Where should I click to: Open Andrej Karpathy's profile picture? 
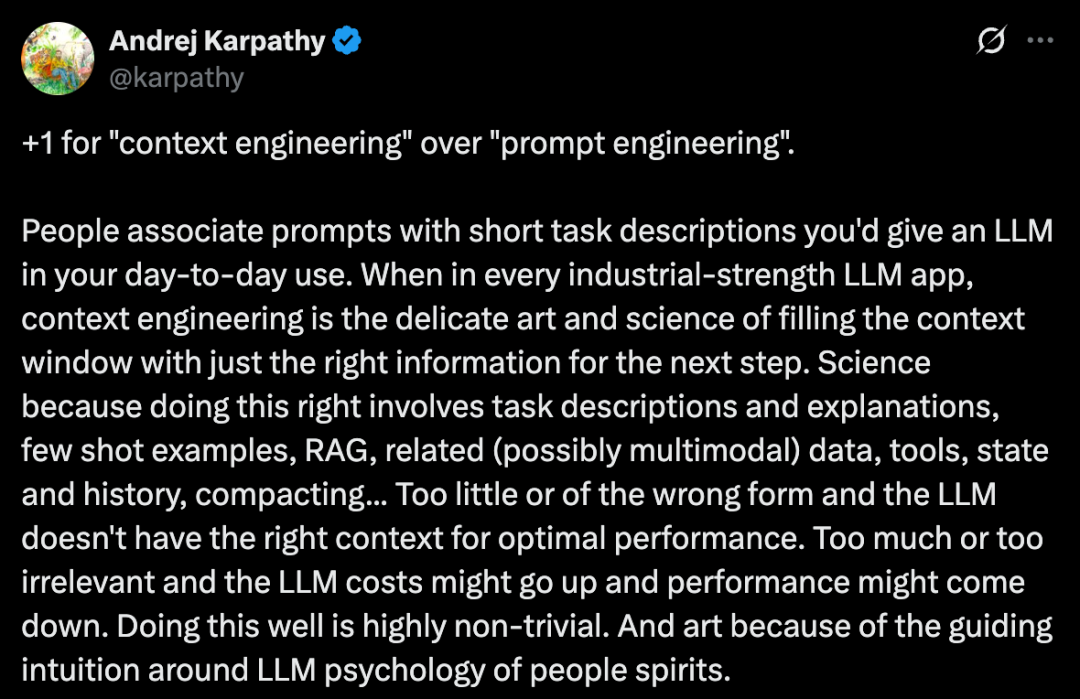point(57,59)
